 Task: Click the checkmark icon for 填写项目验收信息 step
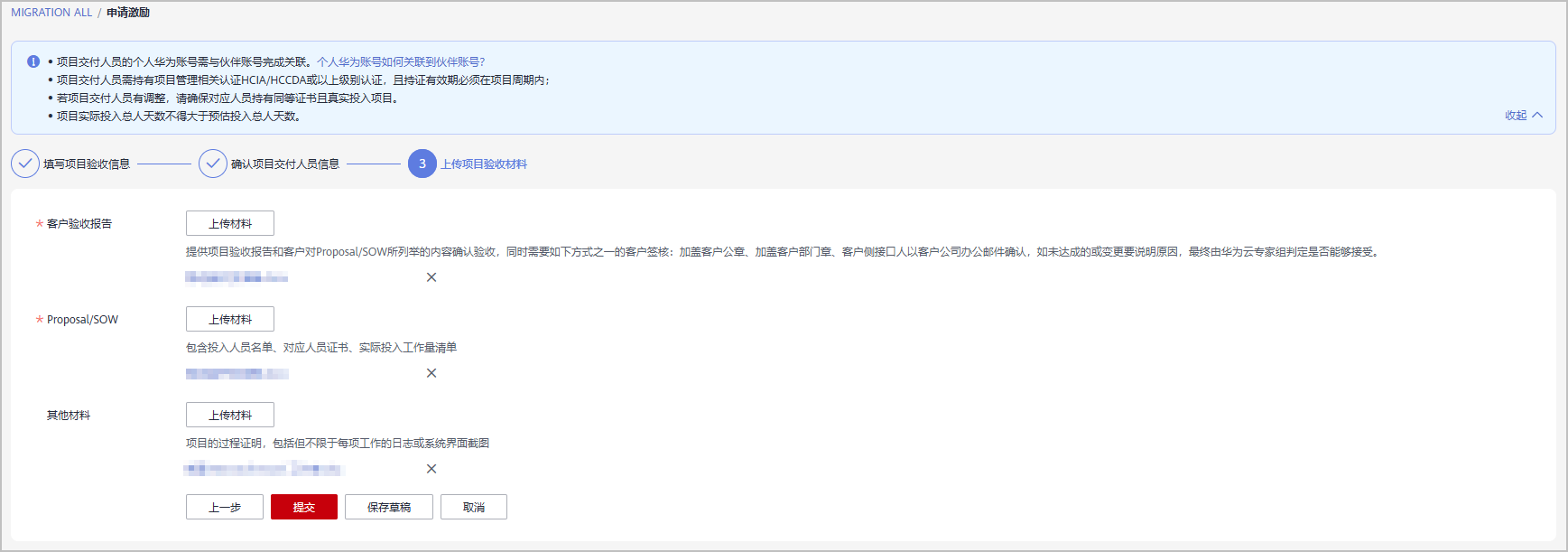(25, 164)
